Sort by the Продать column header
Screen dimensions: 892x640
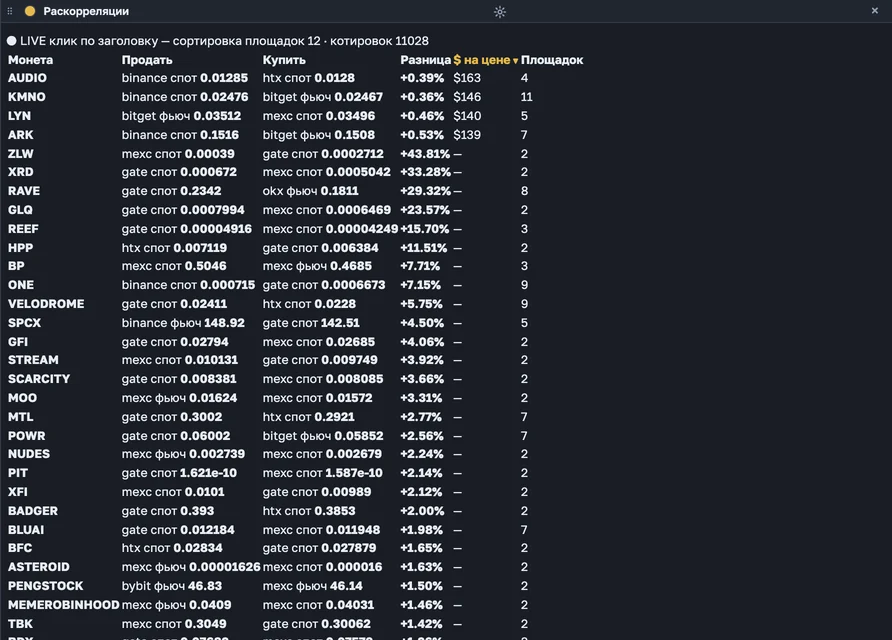coord(147,60)
